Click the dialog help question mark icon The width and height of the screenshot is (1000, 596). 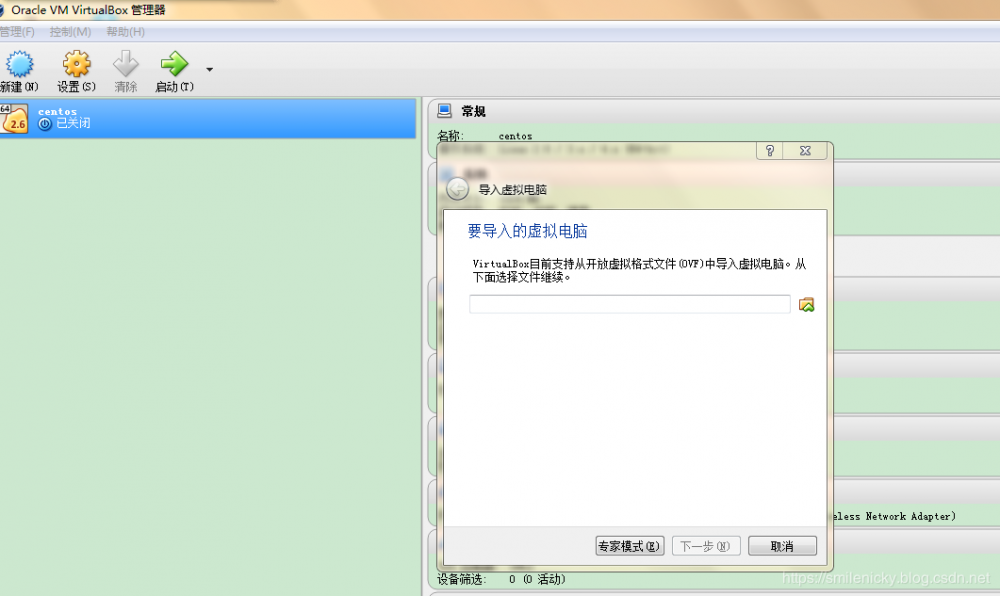pos(768,150)
